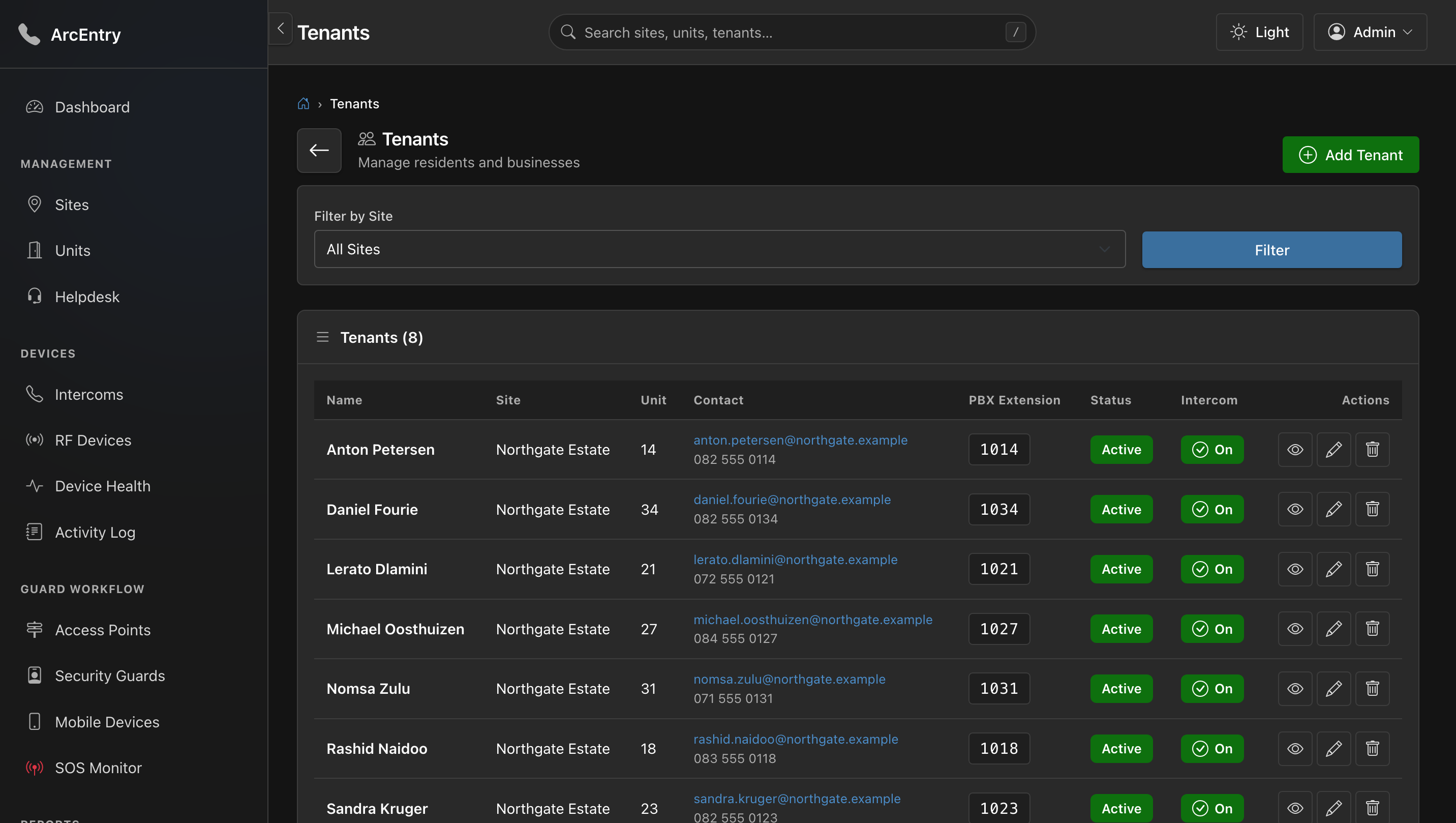Collapse the sidebar with the chevron button
This screenshot has height=823, width=1456.
tap(280, 28)
